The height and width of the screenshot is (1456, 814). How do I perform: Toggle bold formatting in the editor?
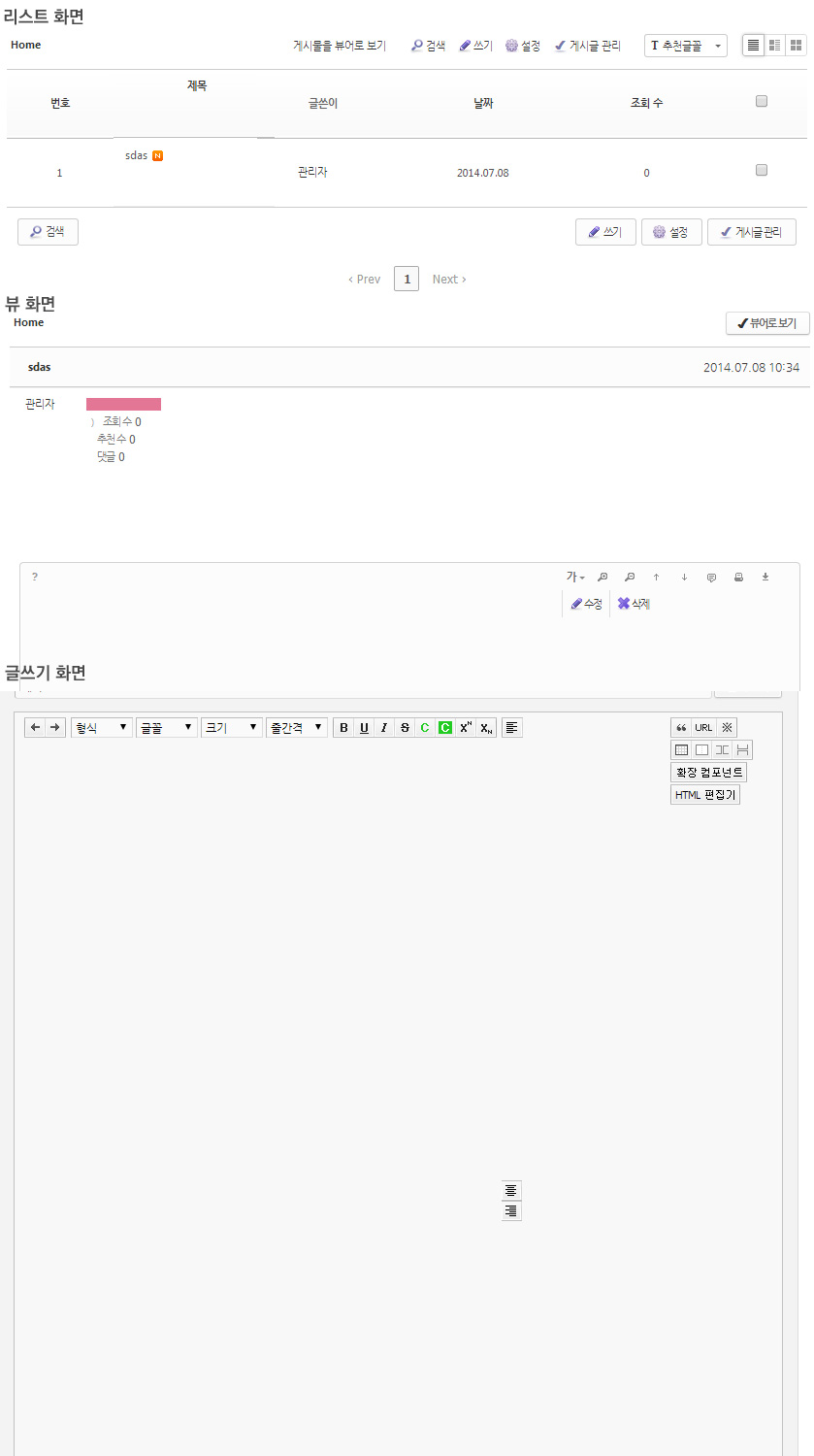point(343,727)
